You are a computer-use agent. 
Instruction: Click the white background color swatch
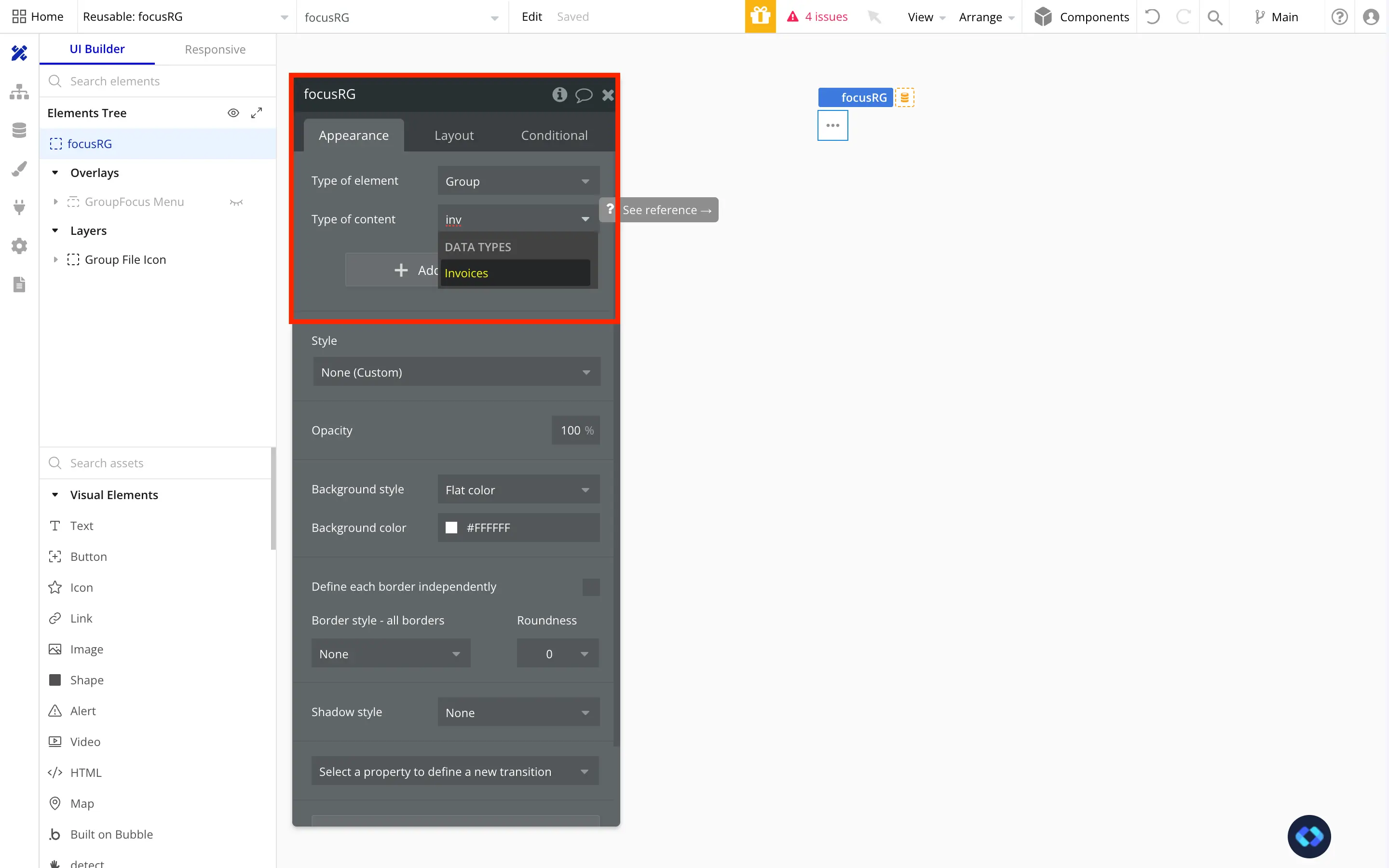452,528
